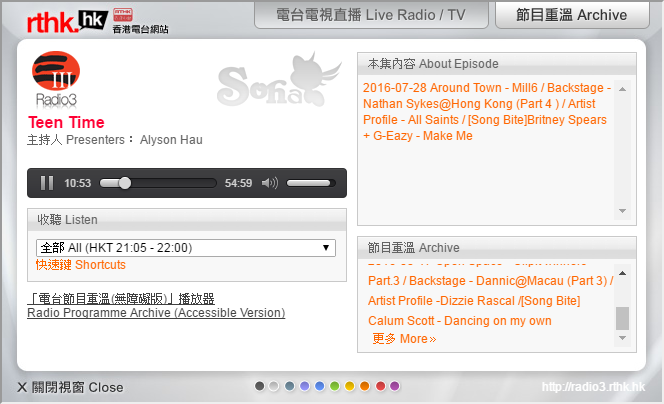Switch to Live Radio / TV tab
This screenshot has height=404, width=664.
(x=369, y=15)
